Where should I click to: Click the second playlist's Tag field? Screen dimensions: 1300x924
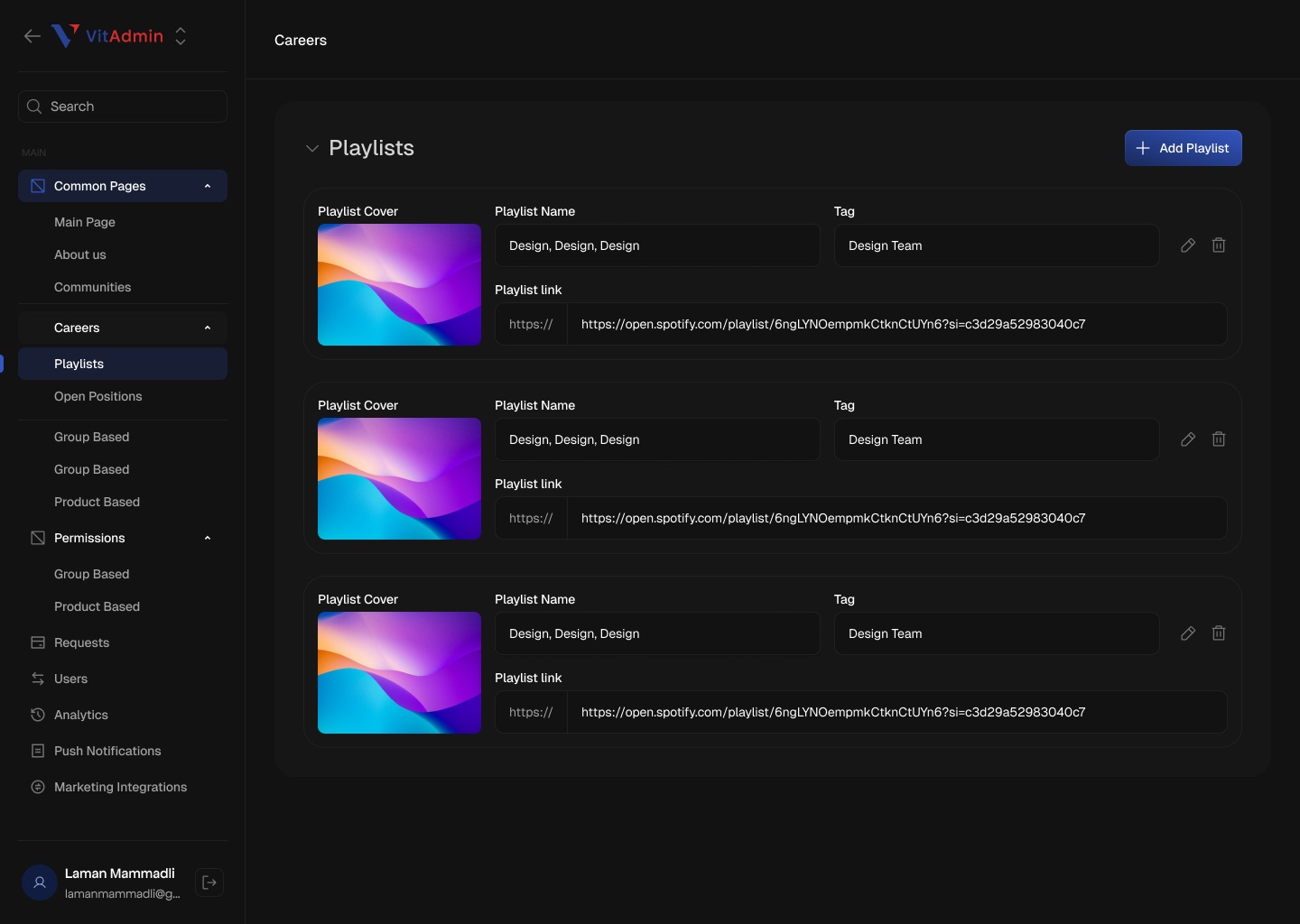click(997, 439)
